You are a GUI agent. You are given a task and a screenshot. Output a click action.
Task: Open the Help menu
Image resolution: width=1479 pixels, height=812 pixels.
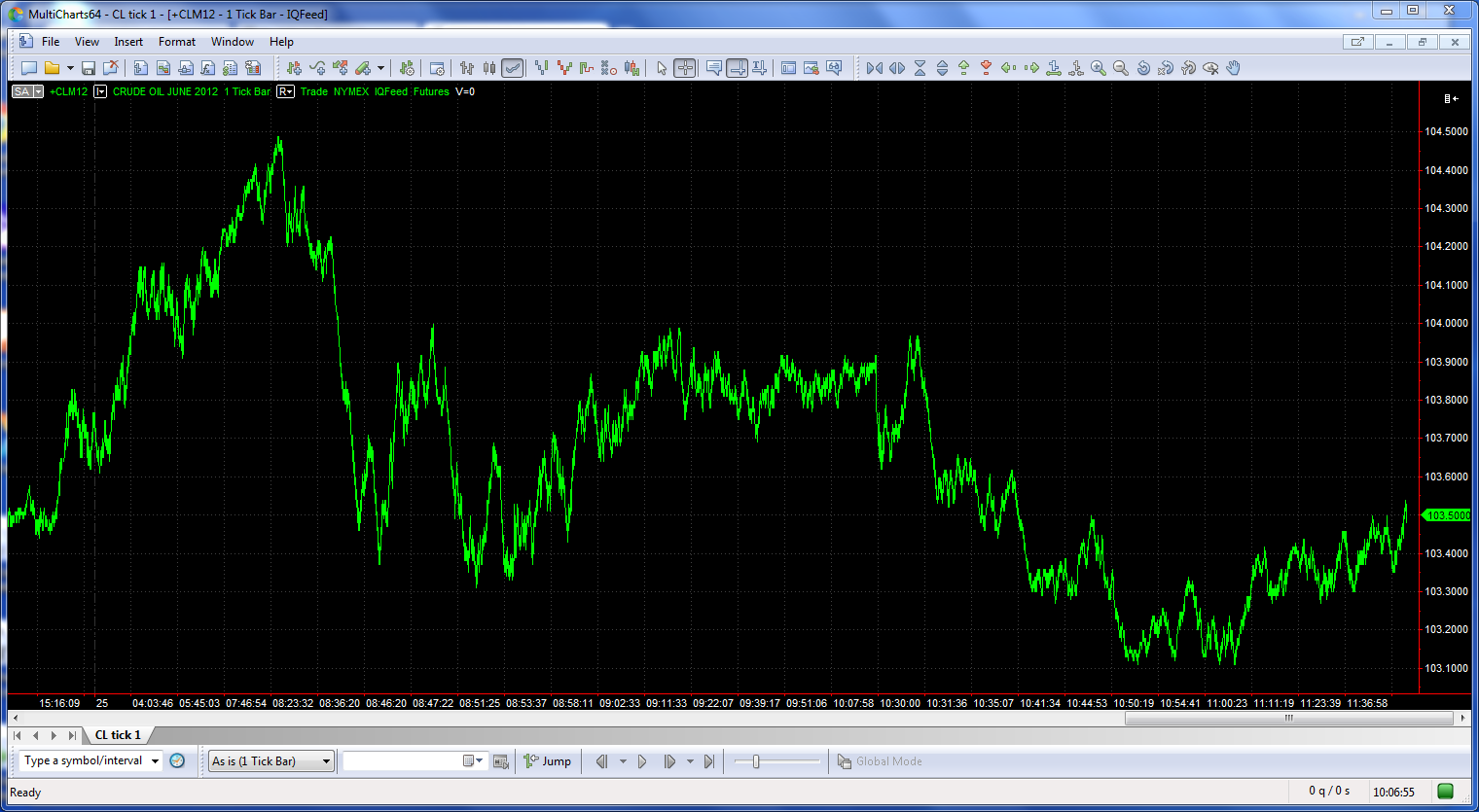click(x=281, y=42)
